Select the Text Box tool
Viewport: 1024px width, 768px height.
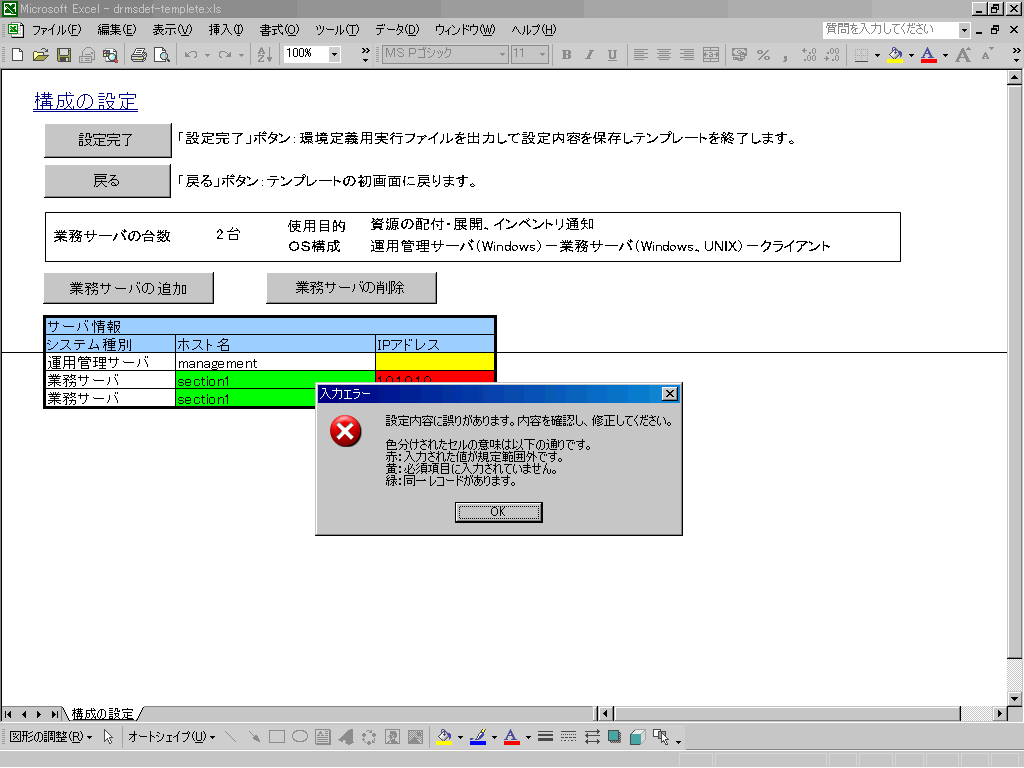click(x=323, y=737)
